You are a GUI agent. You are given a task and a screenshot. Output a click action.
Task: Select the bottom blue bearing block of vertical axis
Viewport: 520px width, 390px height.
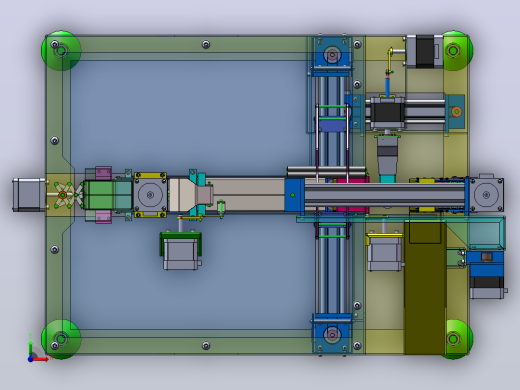tap(332, 333)
